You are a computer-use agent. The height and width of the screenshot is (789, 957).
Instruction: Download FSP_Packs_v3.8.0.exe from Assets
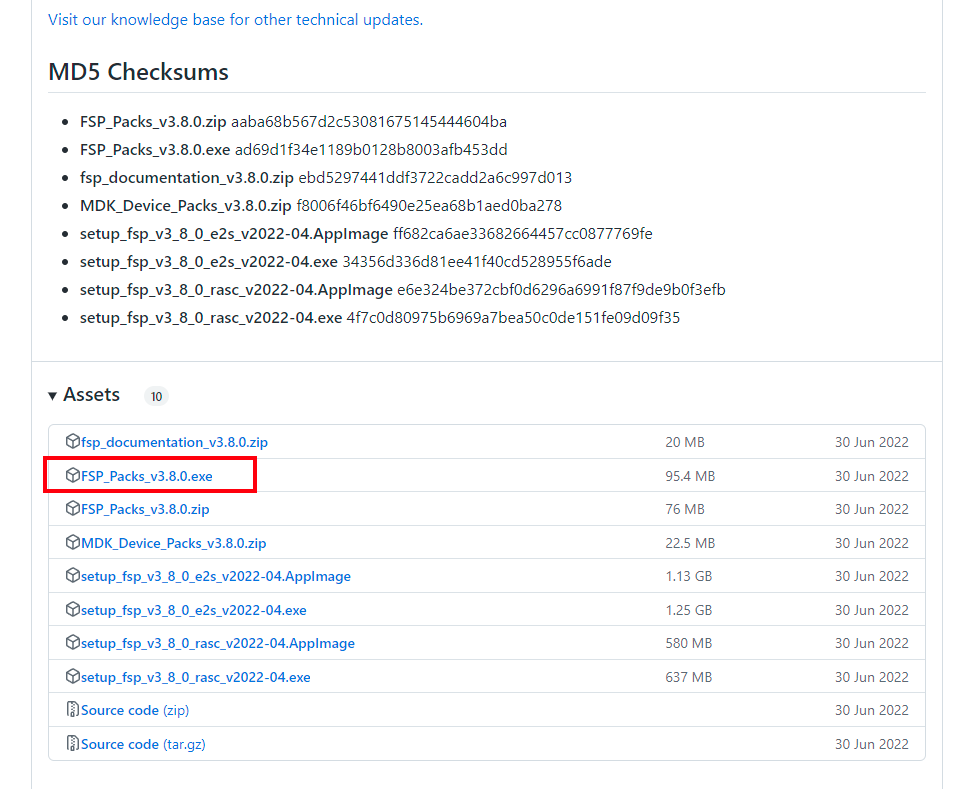146,476
